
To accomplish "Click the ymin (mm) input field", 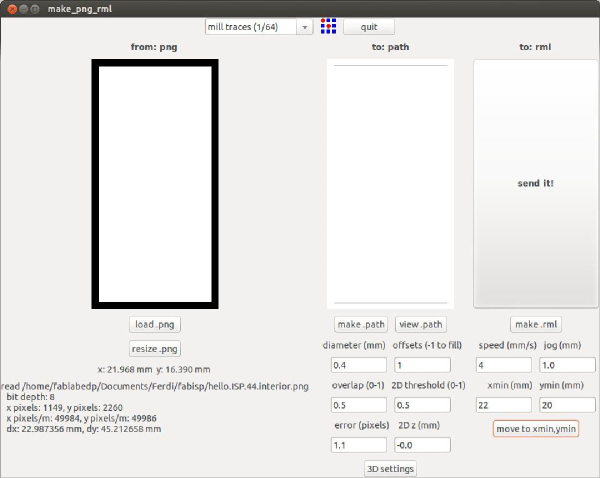I will 567,405.
